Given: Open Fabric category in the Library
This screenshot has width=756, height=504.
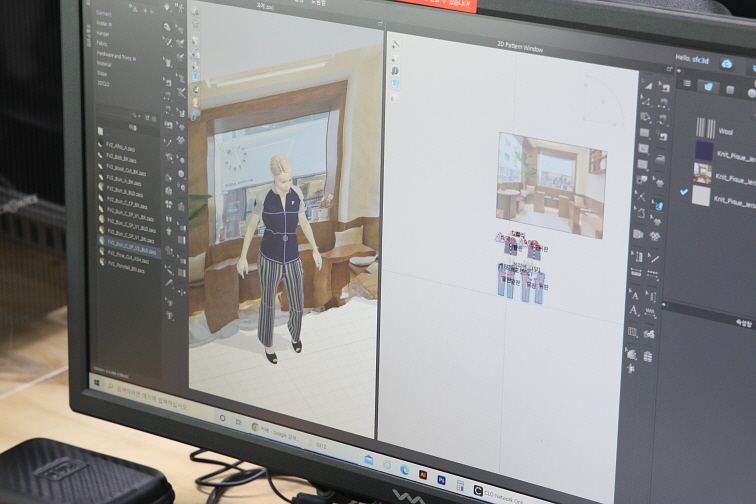Looking at the screenshot, I should pos(102,43).
